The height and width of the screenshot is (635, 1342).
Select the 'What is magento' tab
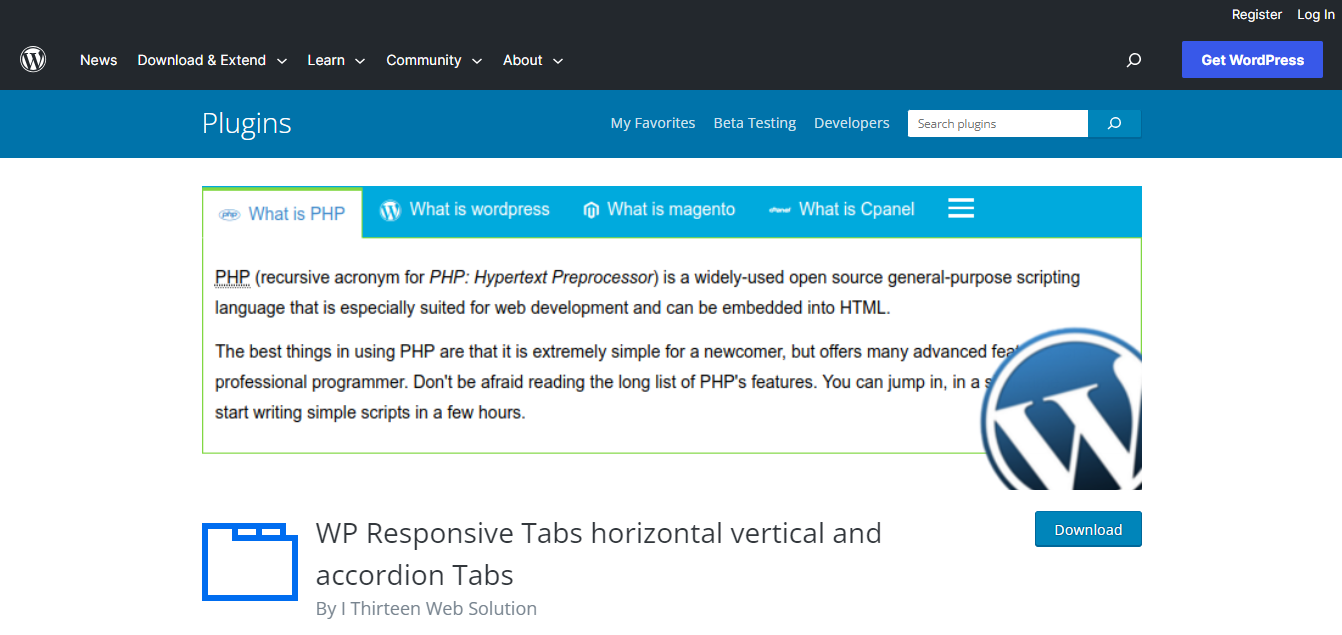[672, 210]
